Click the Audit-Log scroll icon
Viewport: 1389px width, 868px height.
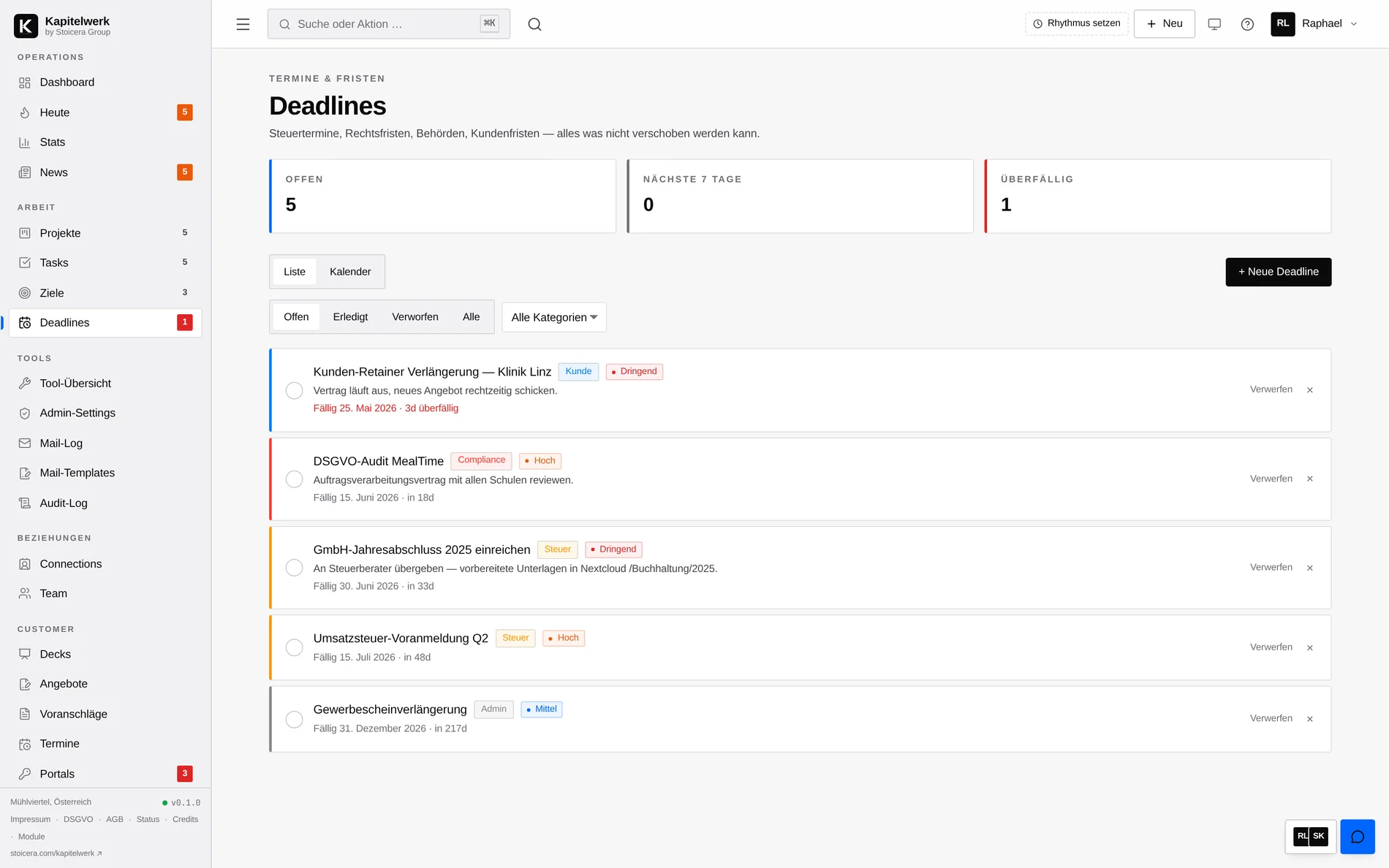(25, 503)
